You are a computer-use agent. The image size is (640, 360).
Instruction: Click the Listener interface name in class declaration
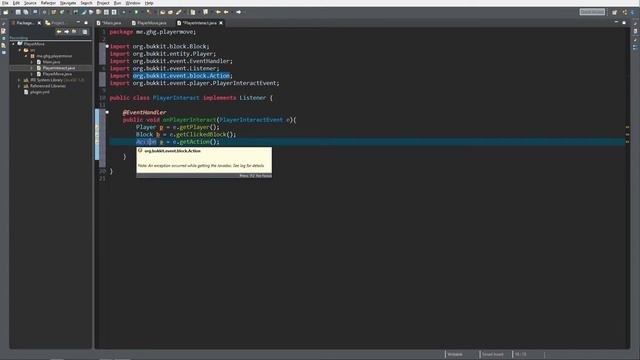pos(253,98)
